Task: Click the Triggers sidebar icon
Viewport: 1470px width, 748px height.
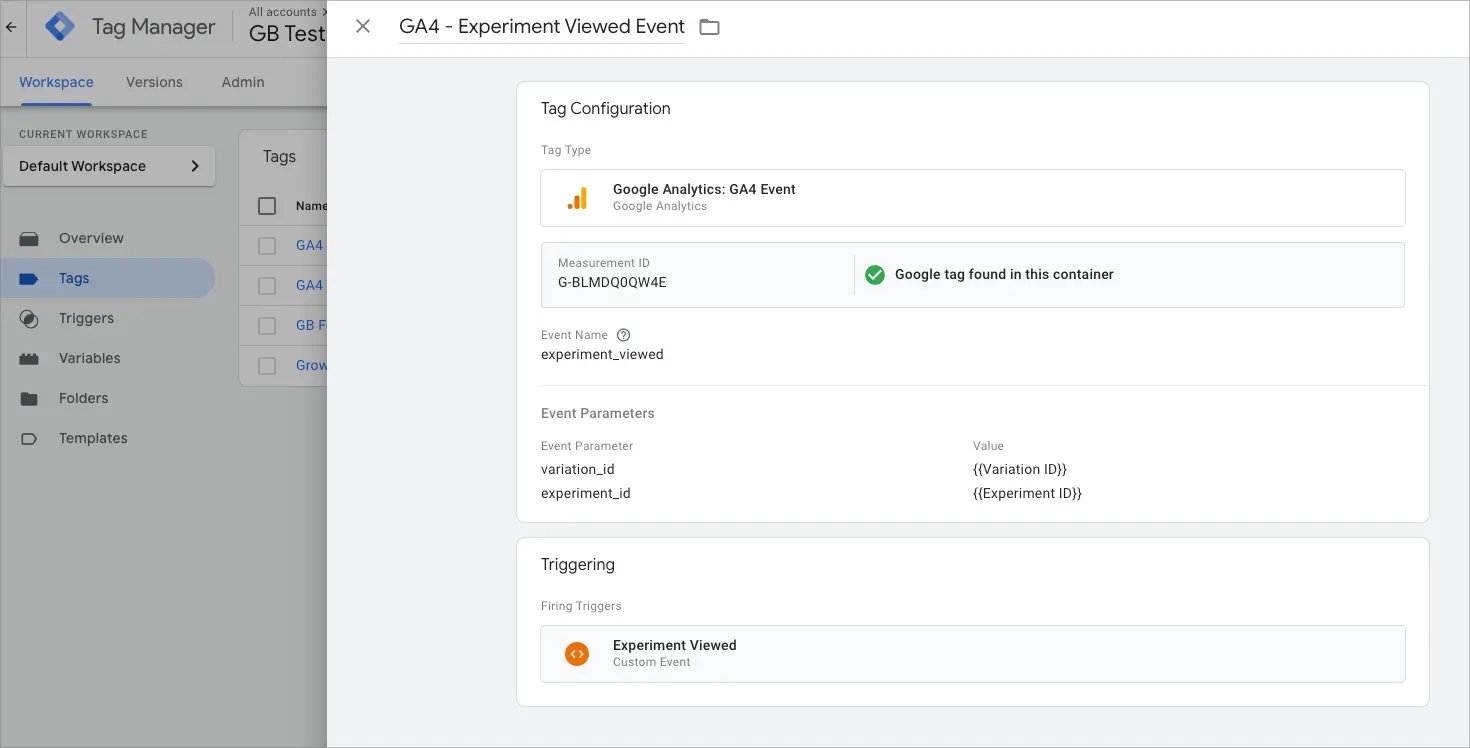Action: [x=29, y=318]
